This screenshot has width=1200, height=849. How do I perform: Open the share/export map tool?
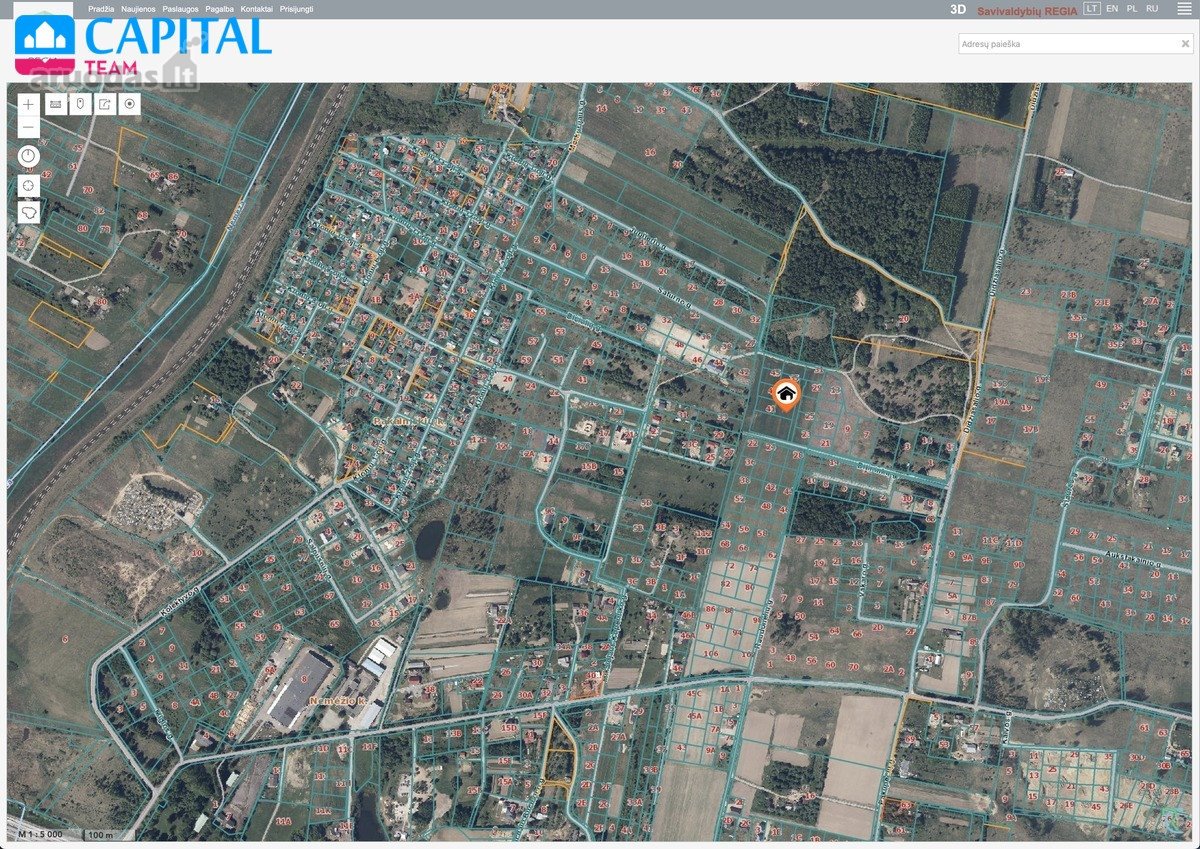pos(105,104)
